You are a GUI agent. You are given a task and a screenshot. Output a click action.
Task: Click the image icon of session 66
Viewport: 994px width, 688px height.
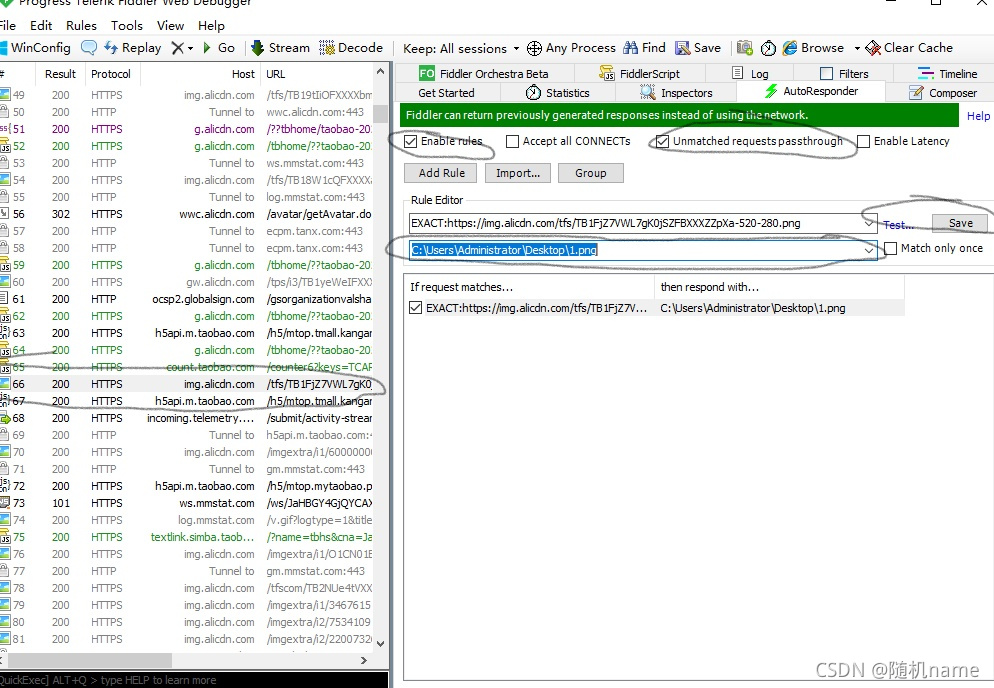[4, 384]
